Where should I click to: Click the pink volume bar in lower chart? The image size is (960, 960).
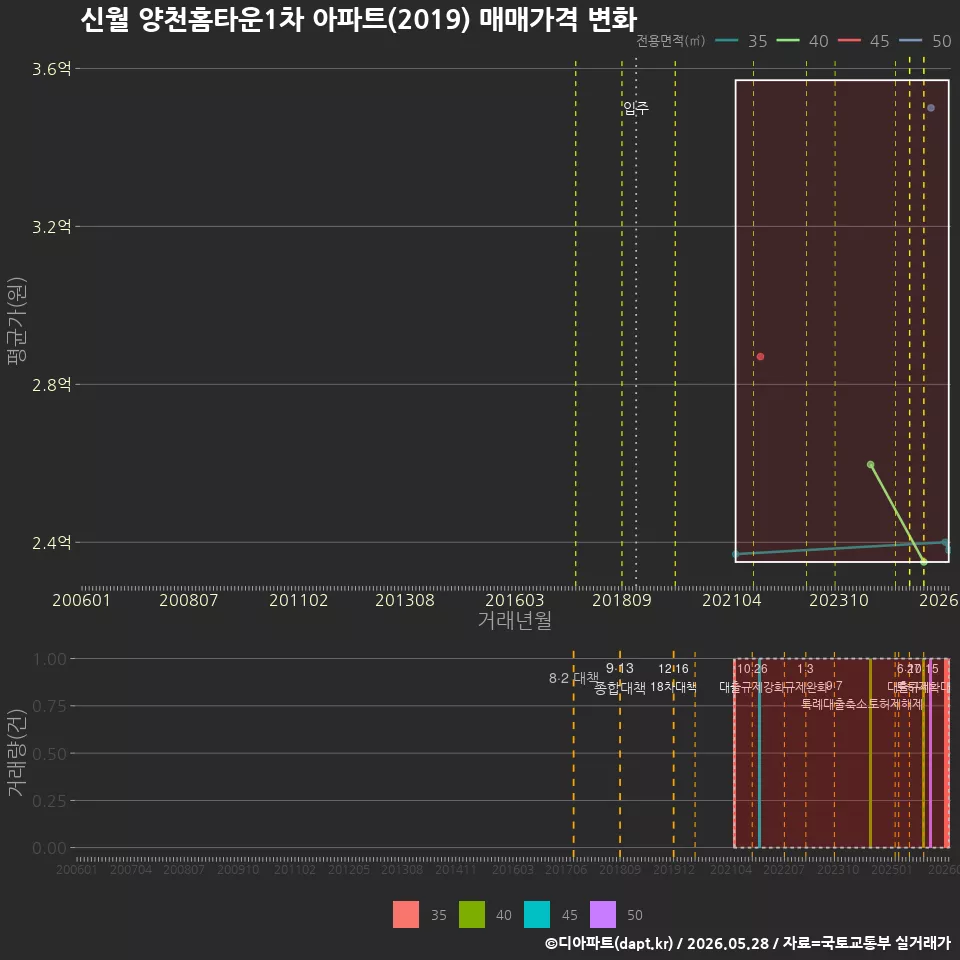click(x=930, y=753)
